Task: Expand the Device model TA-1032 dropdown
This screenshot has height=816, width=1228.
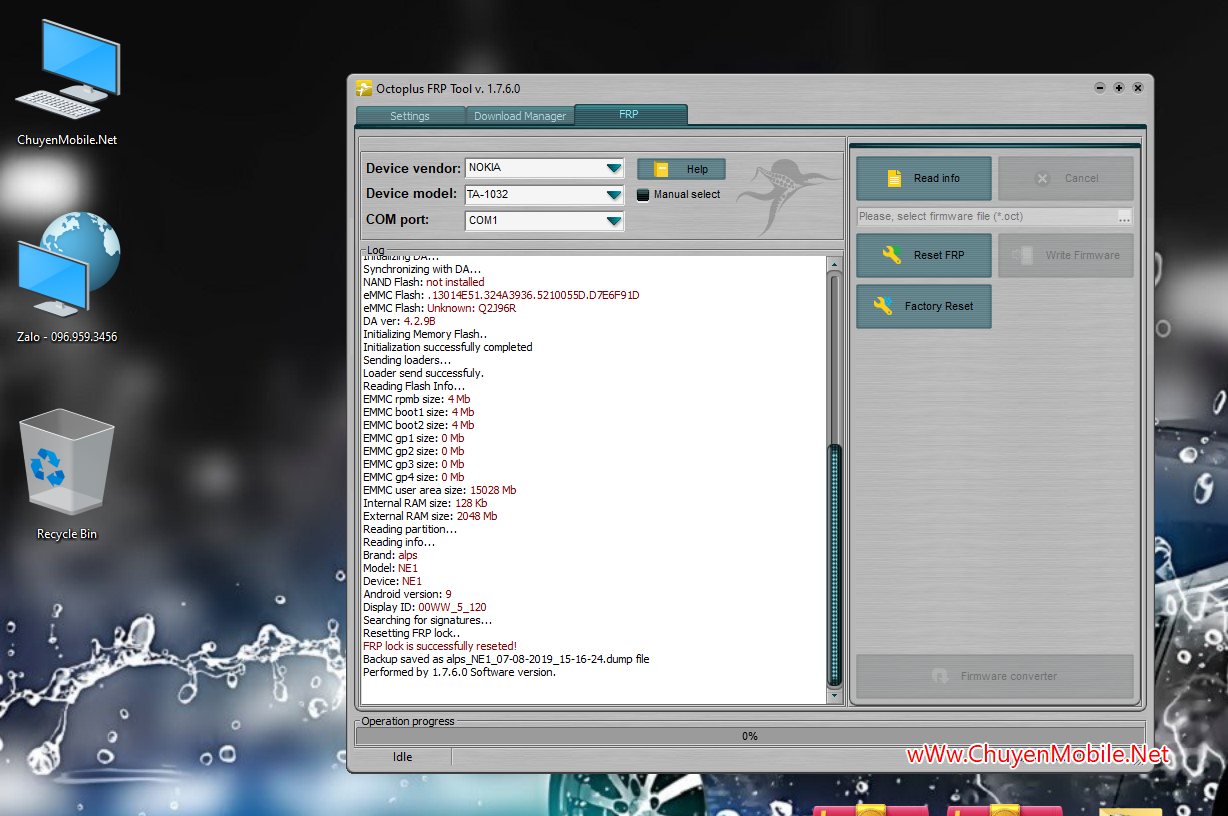Action: pyautogui.click(x=614, y=194)
